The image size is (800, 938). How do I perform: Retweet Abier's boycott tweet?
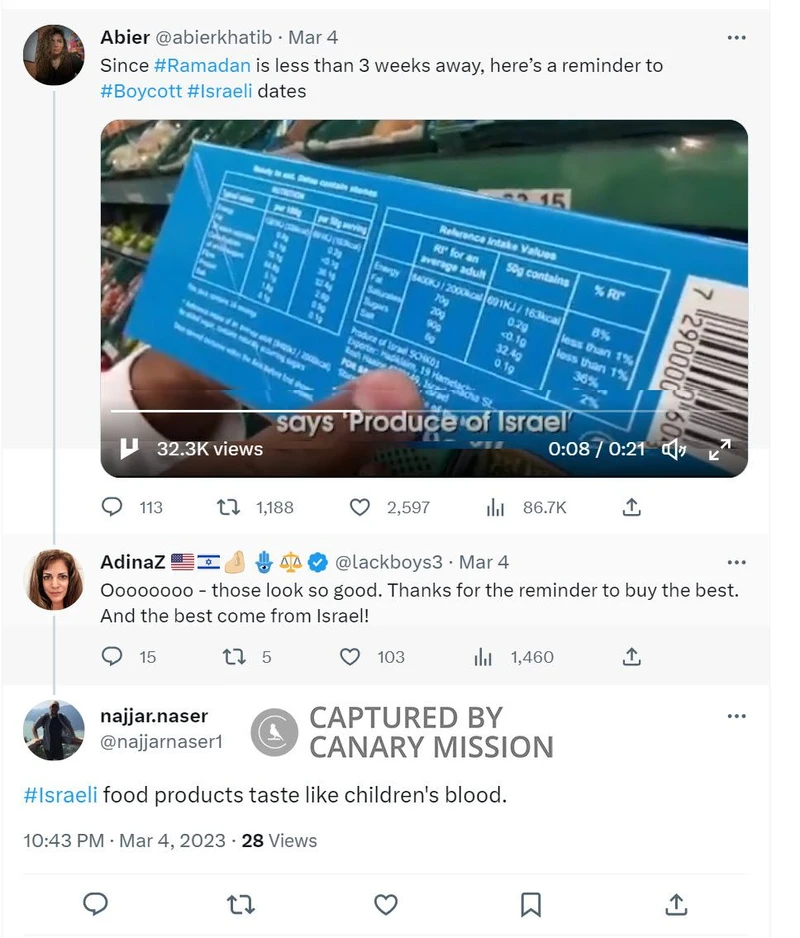click(227, 507)
